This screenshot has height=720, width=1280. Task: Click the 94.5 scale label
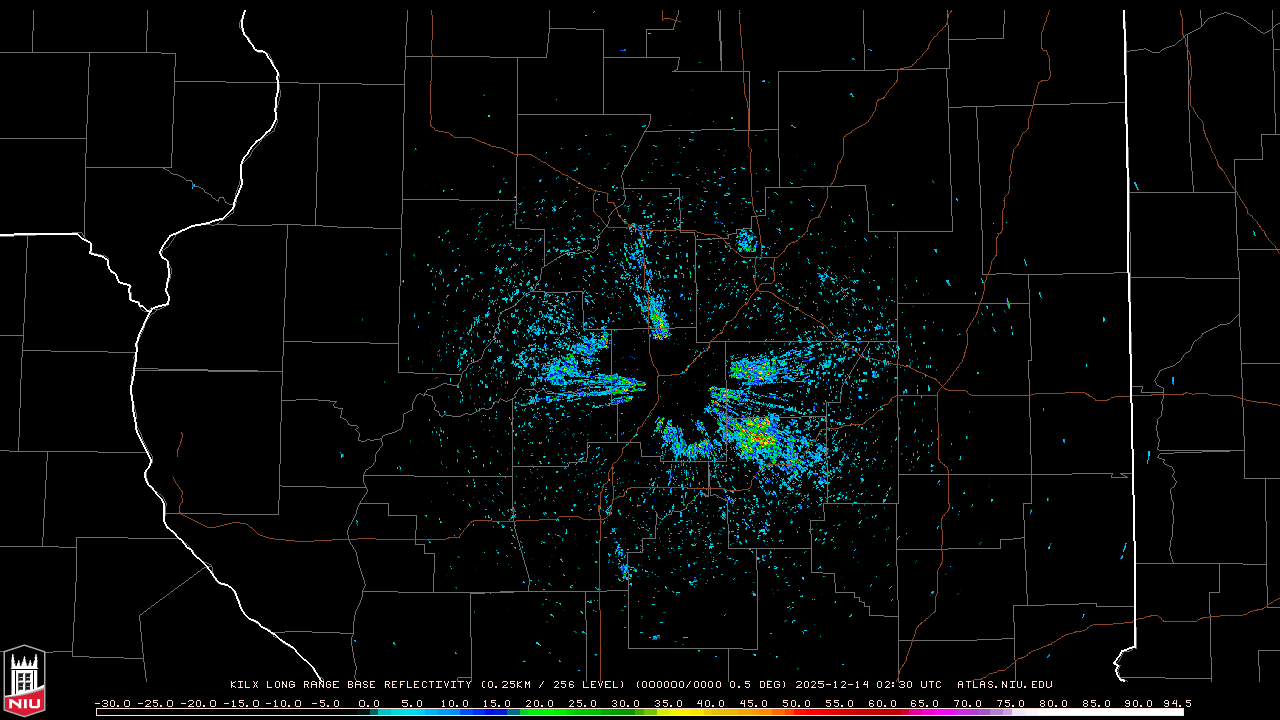pyautogui.click(x=1177, y=703)
